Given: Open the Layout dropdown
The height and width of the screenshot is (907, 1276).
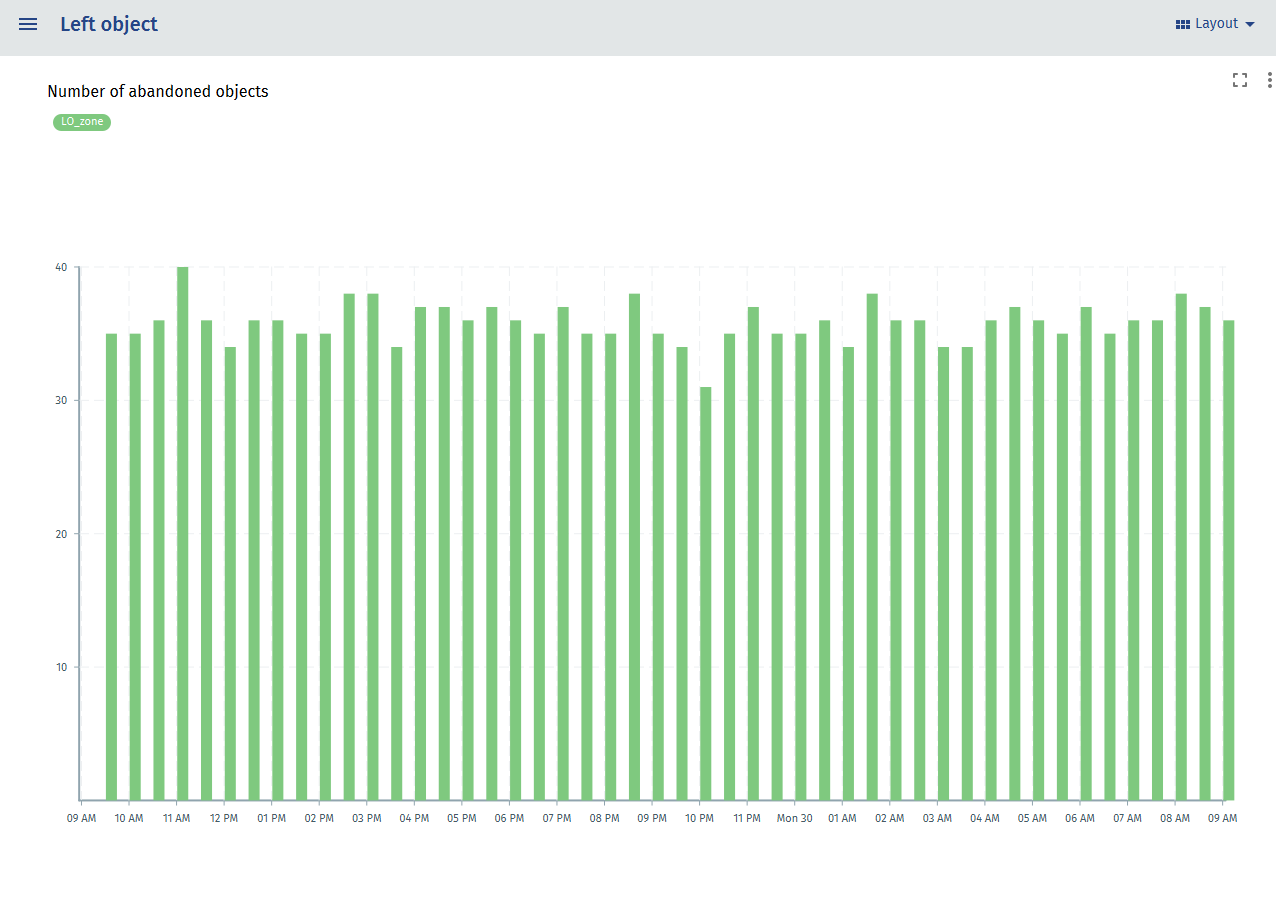Looking at the screenshot, I should tap(1215, 24).
